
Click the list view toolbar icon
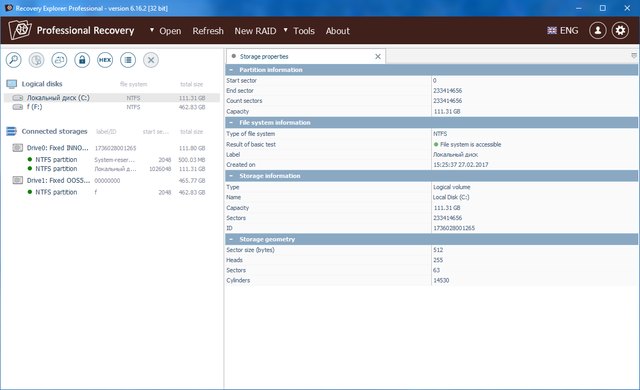coord(128,60)
